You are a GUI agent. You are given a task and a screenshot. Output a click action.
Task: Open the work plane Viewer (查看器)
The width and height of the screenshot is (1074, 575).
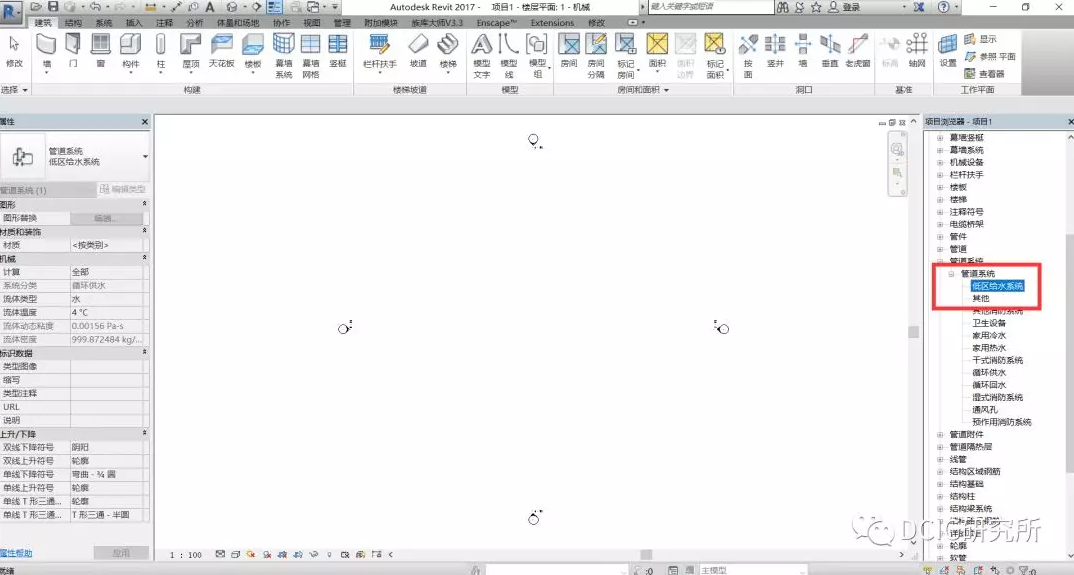(984, 73)
